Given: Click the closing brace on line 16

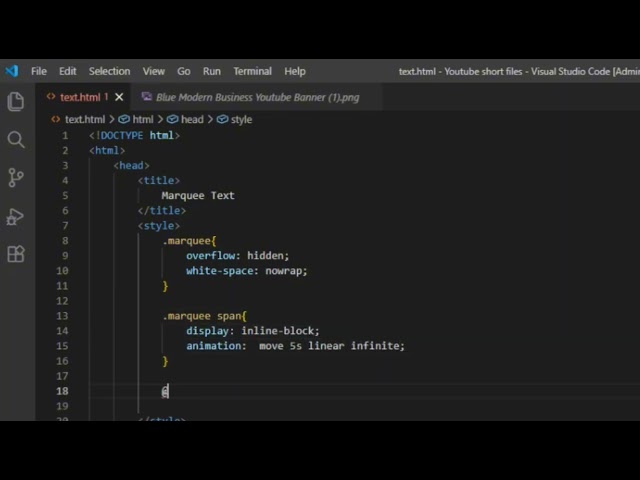Looking at the screenshot, I should (165, 361).
